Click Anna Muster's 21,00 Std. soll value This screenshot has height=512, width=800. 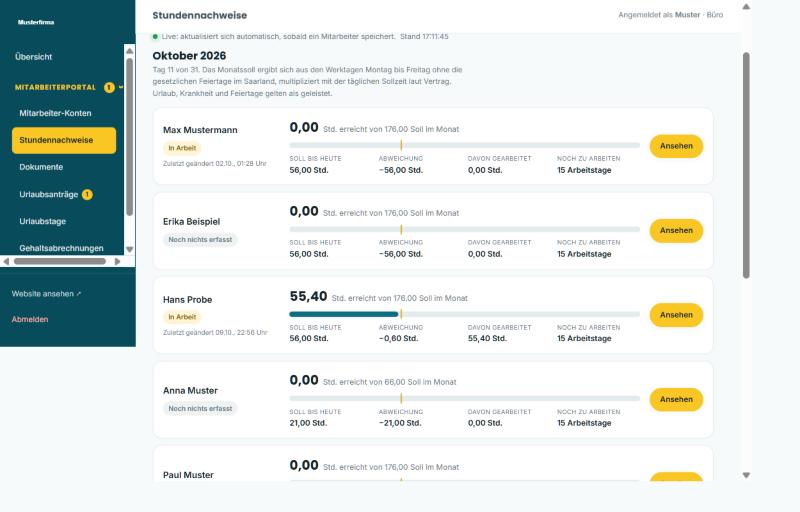point(308,423)
